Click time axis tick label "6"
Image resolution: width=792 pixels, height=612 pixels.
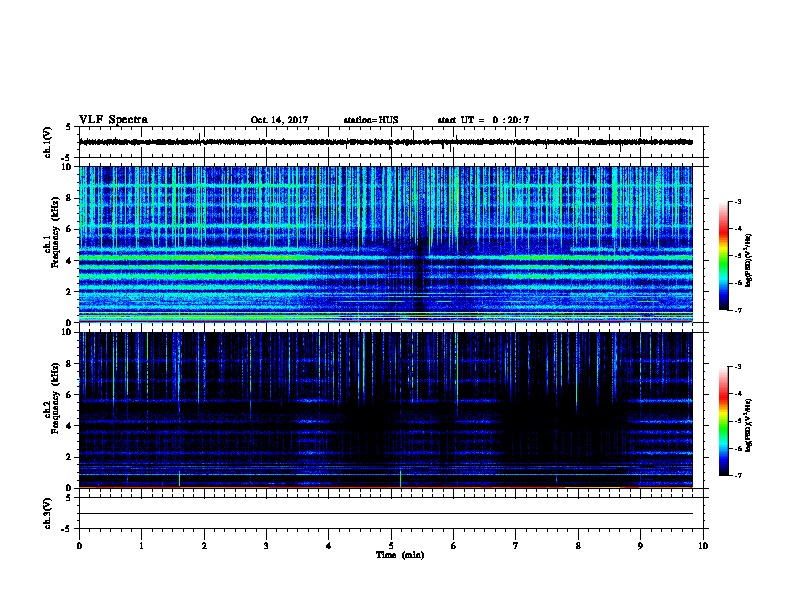tap(453, 546)
